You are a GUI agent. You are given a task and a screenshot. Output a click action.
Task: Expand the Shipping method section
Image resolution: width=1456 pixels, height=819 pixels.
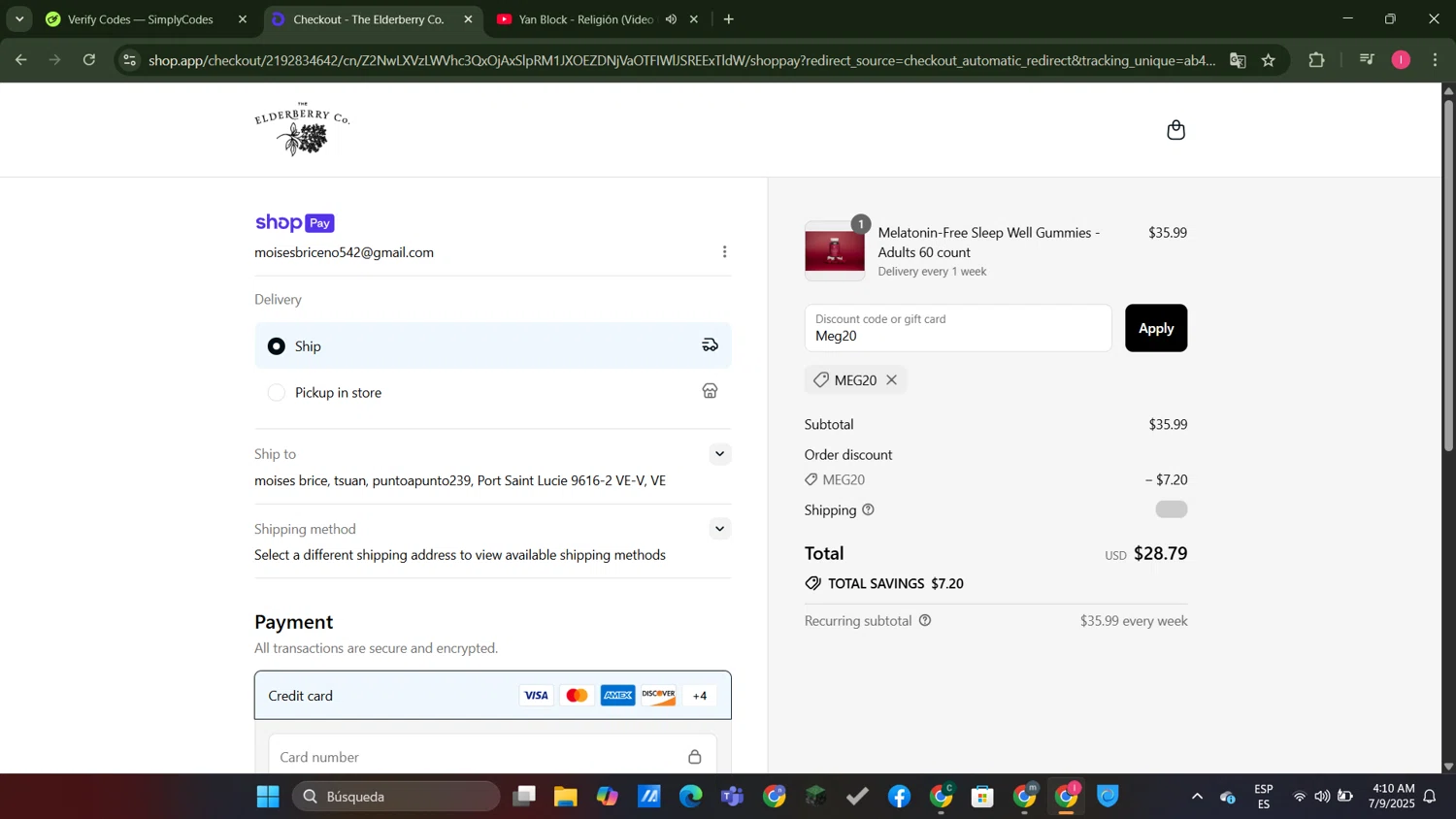(719, 529)
